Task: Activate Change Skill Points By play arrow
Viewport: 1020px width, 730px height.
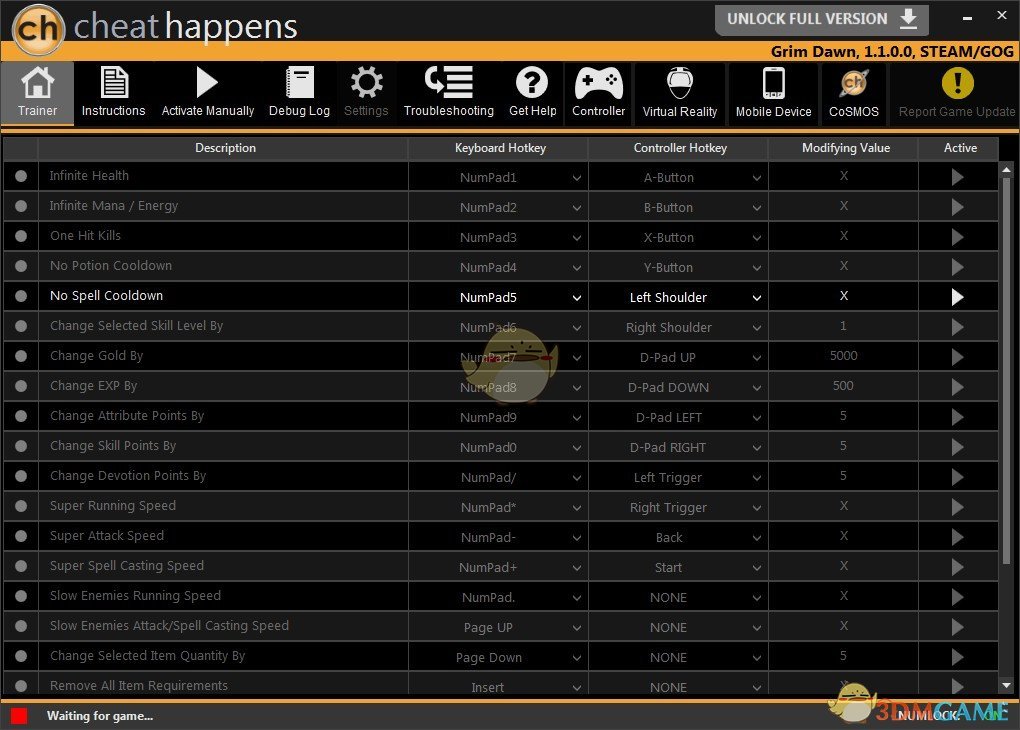Action: click(x=957, y=447)
